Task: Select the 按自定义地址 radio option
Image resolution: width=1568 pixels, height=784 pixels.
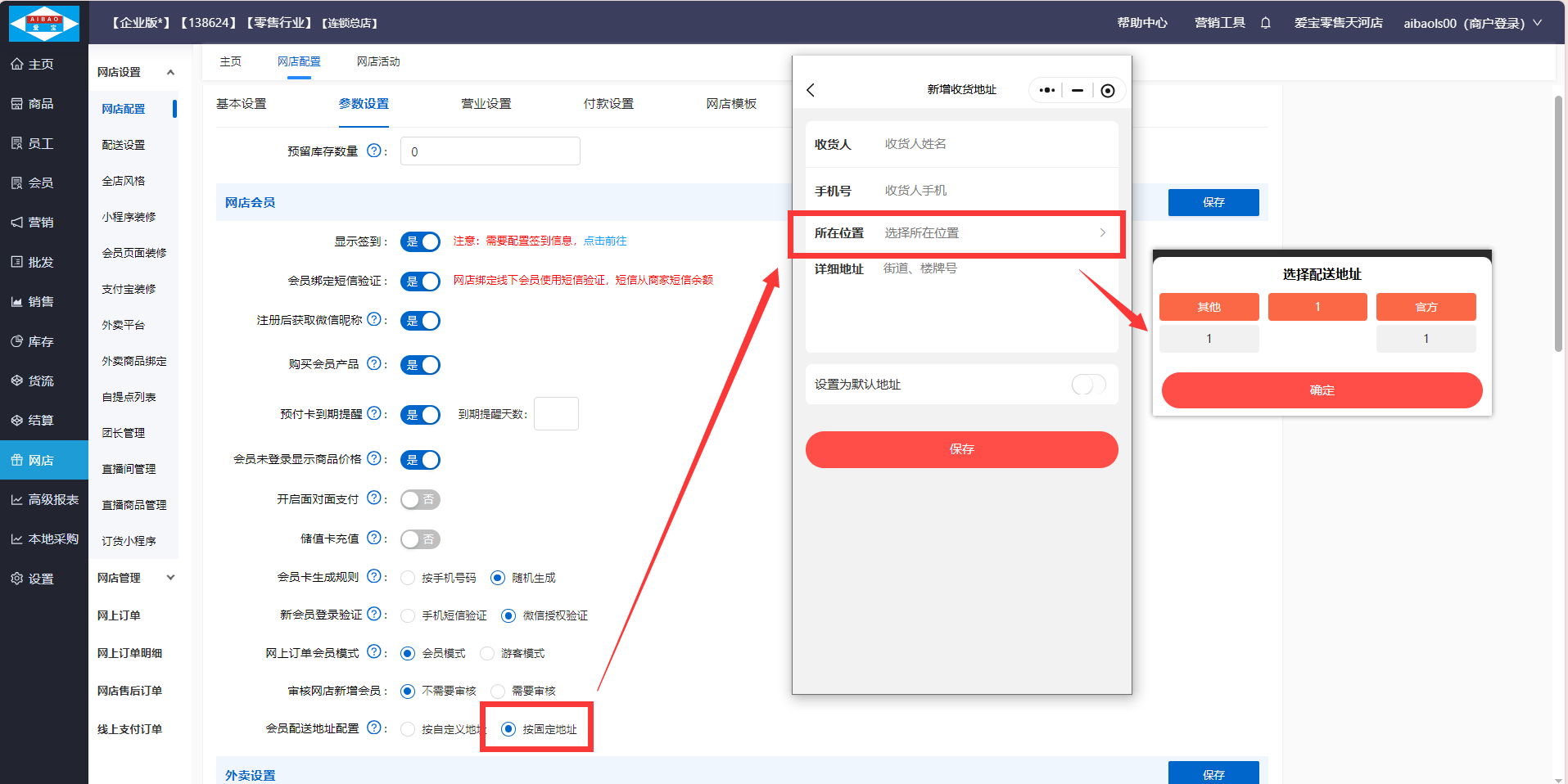Action: tap(408, 729)
